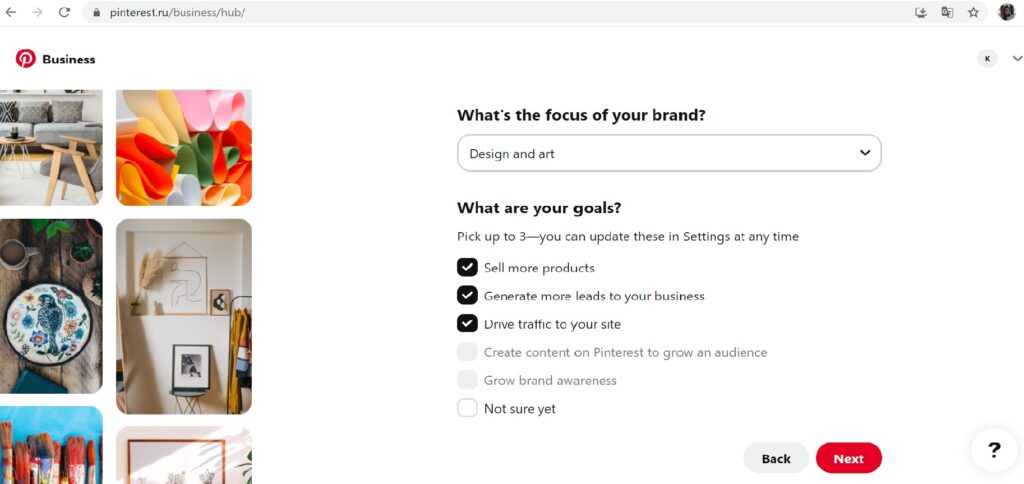Click the Back button

[776, 458]
